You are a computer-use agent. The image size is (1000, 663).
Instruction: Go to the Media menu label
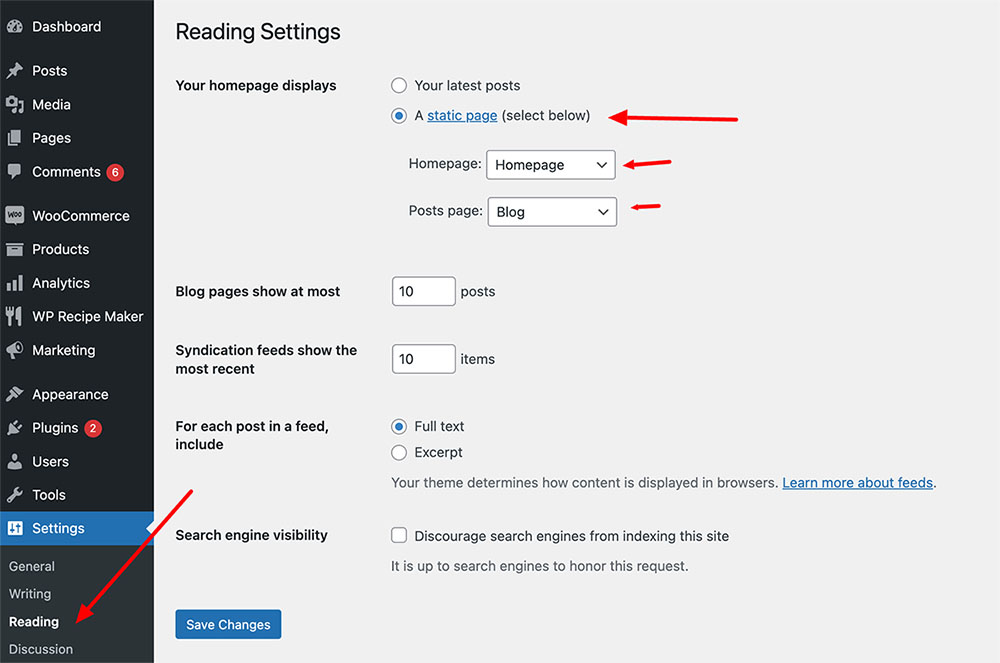click(x=52, y=105)
